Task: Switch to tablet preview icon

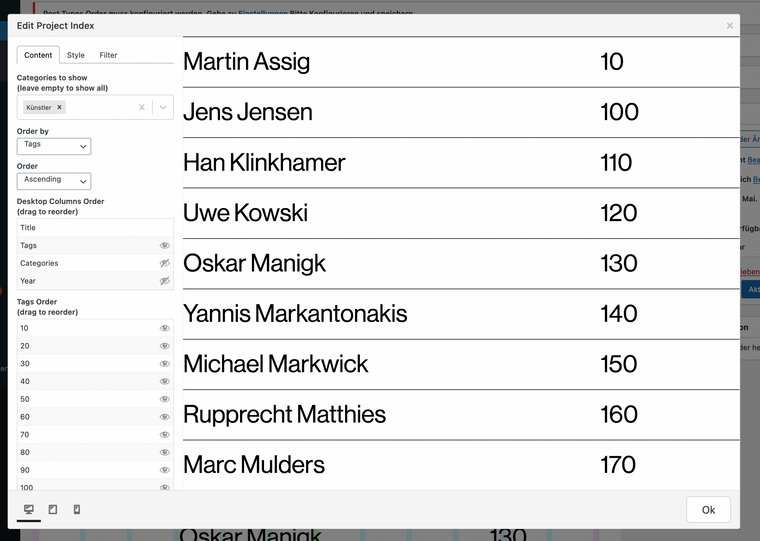Action: (53, 510)
